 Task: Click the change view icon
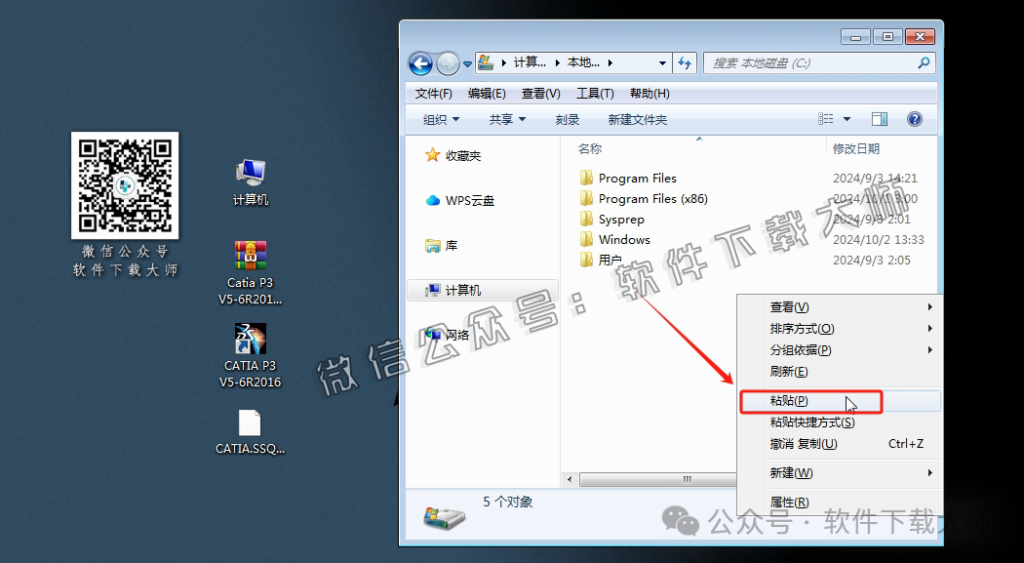[826, 119]
